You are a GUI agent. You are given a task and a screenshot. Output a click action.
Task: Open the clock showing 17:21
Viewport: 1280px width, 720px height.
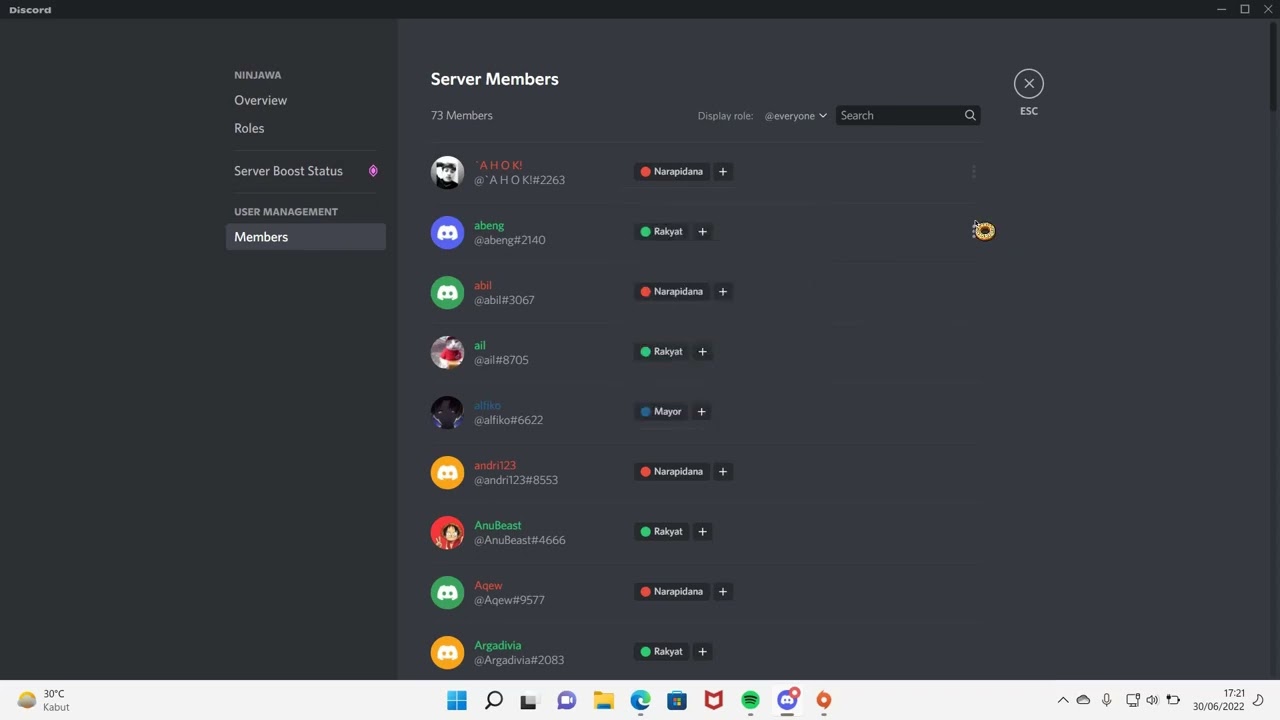(x=1219, y=700)
